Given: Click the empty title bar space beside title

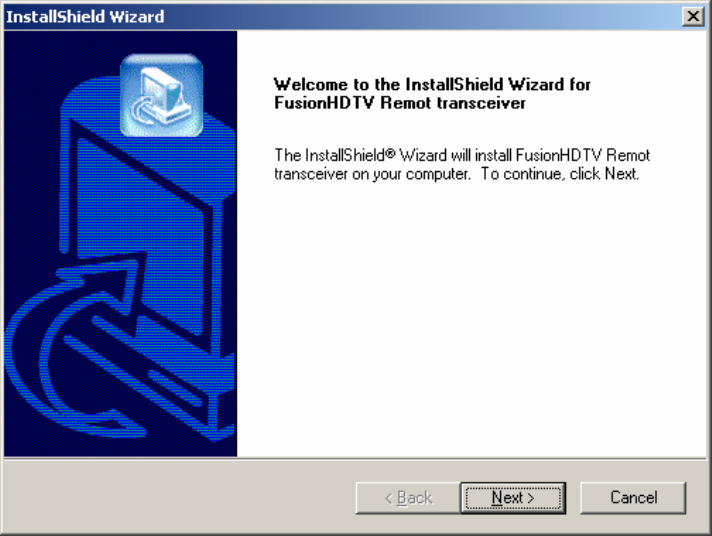Looking at the screenshot, I should [x=422, y=17].
